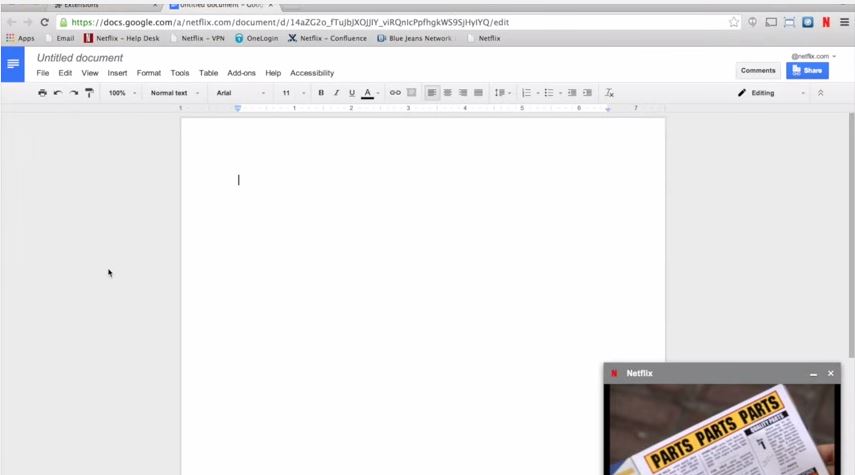This screenshot has width=855, height=475.
Task: Align text to the right
Action: (x=463, y=93)
